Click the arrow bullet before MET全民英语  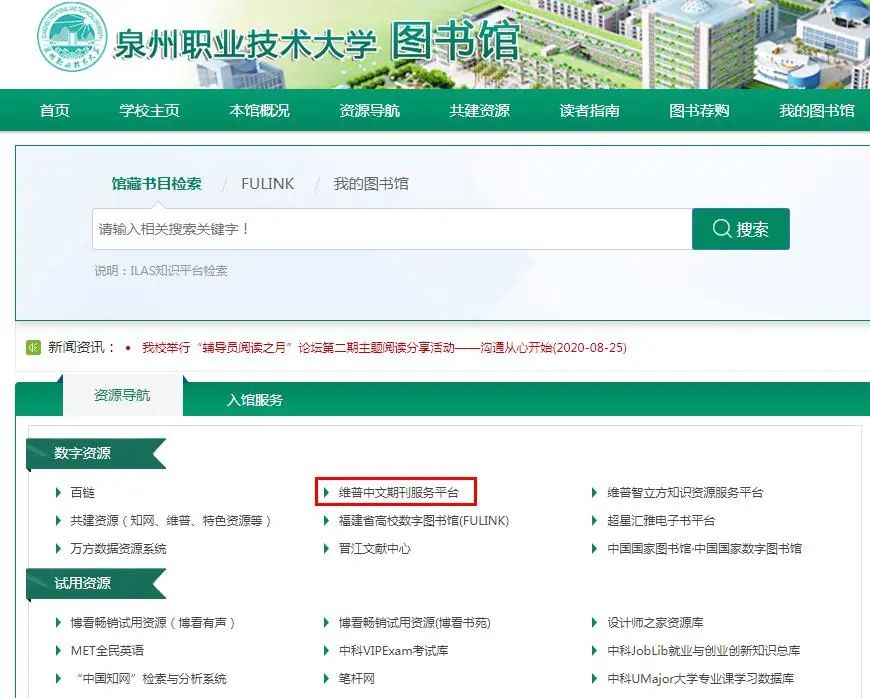pos(58,650)
